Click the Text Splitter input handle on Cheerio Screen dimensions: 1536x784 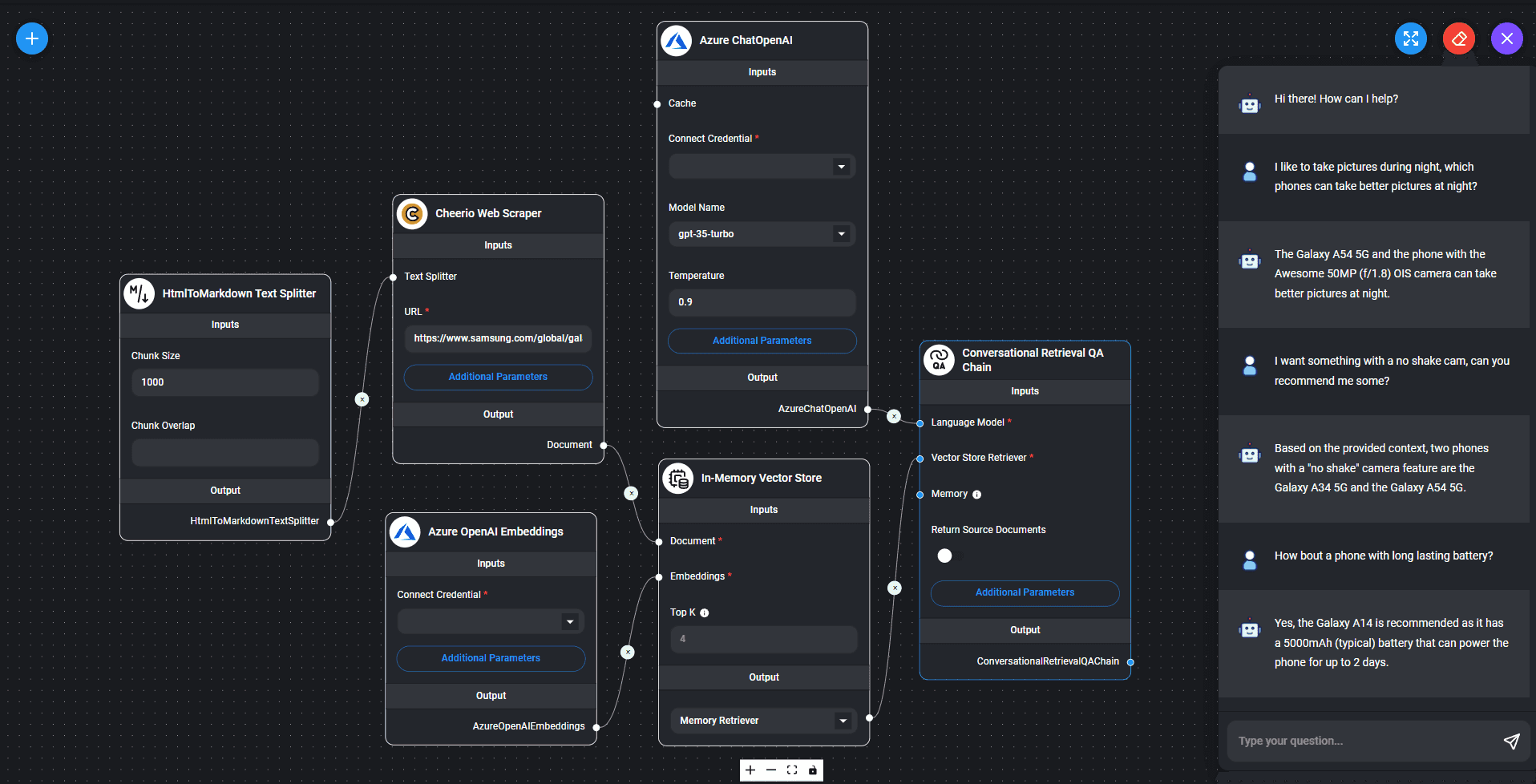point(393,277)
